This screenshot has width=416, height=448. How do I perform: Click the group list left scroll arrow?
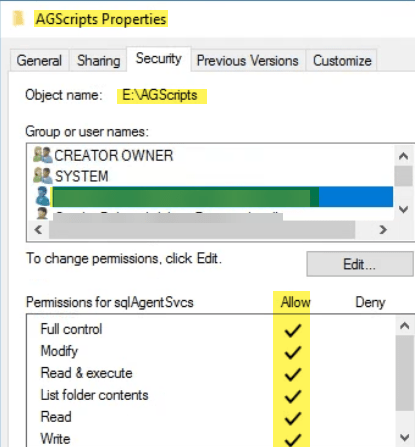pyautogui.click(x=39, y=229)
